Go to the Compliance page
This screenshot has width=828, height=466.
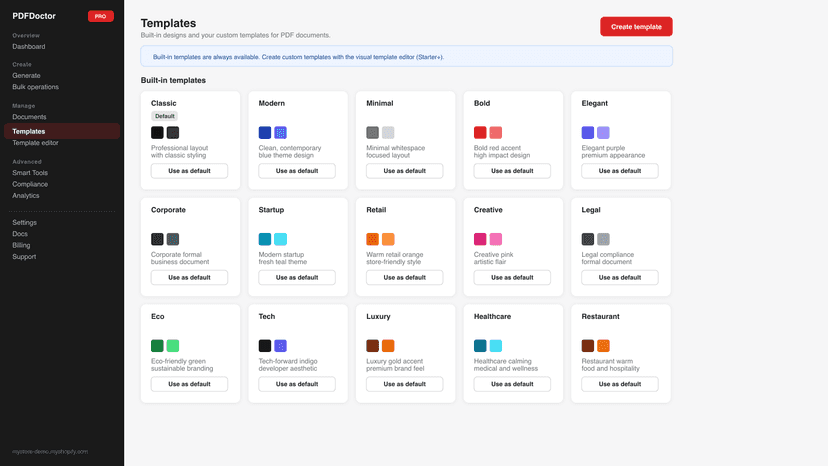click(x=30, y=184)
